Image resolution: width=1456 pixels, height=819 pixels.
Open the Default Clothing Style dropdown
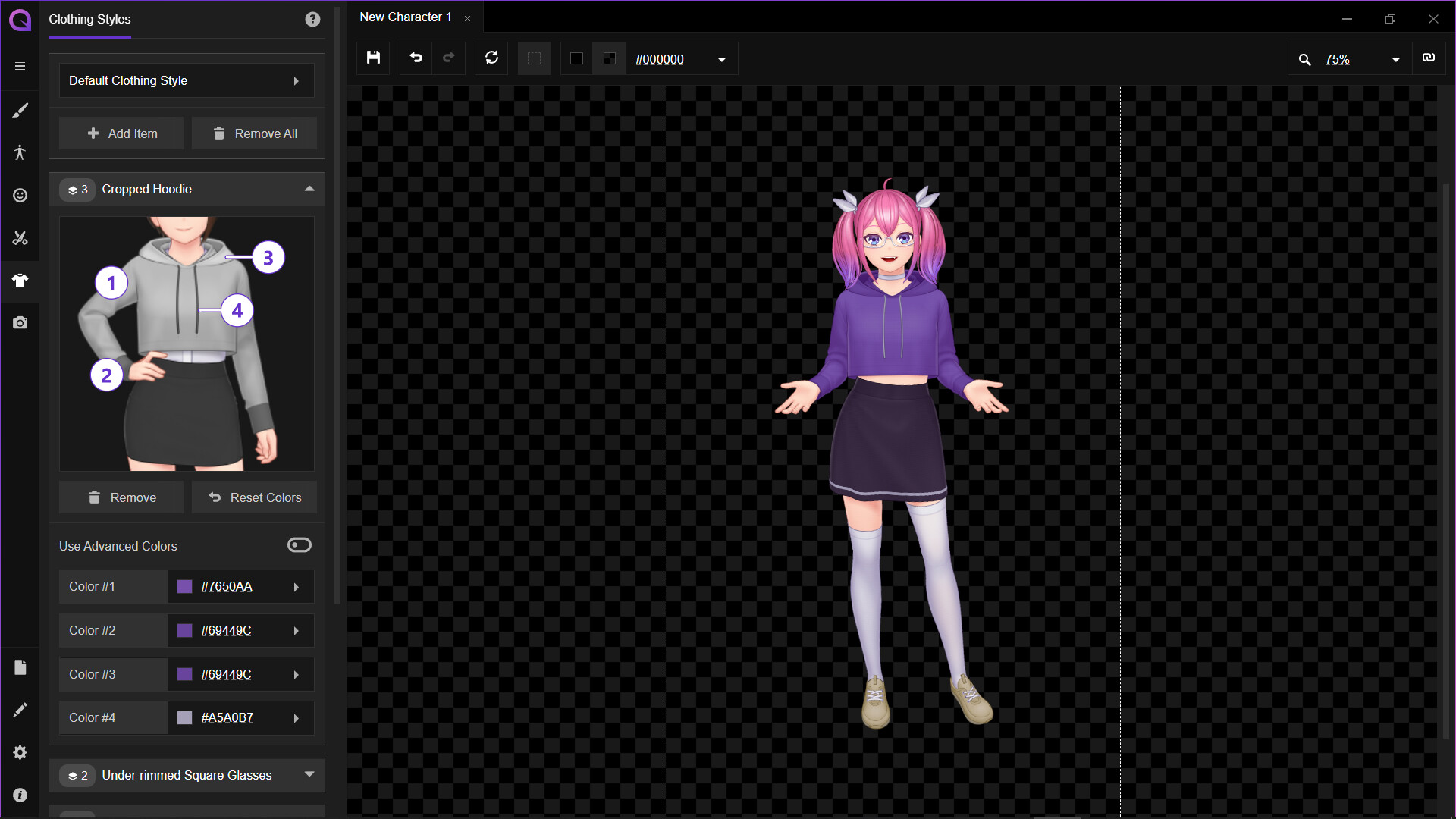pyautogui.click(x=187, y=80)
